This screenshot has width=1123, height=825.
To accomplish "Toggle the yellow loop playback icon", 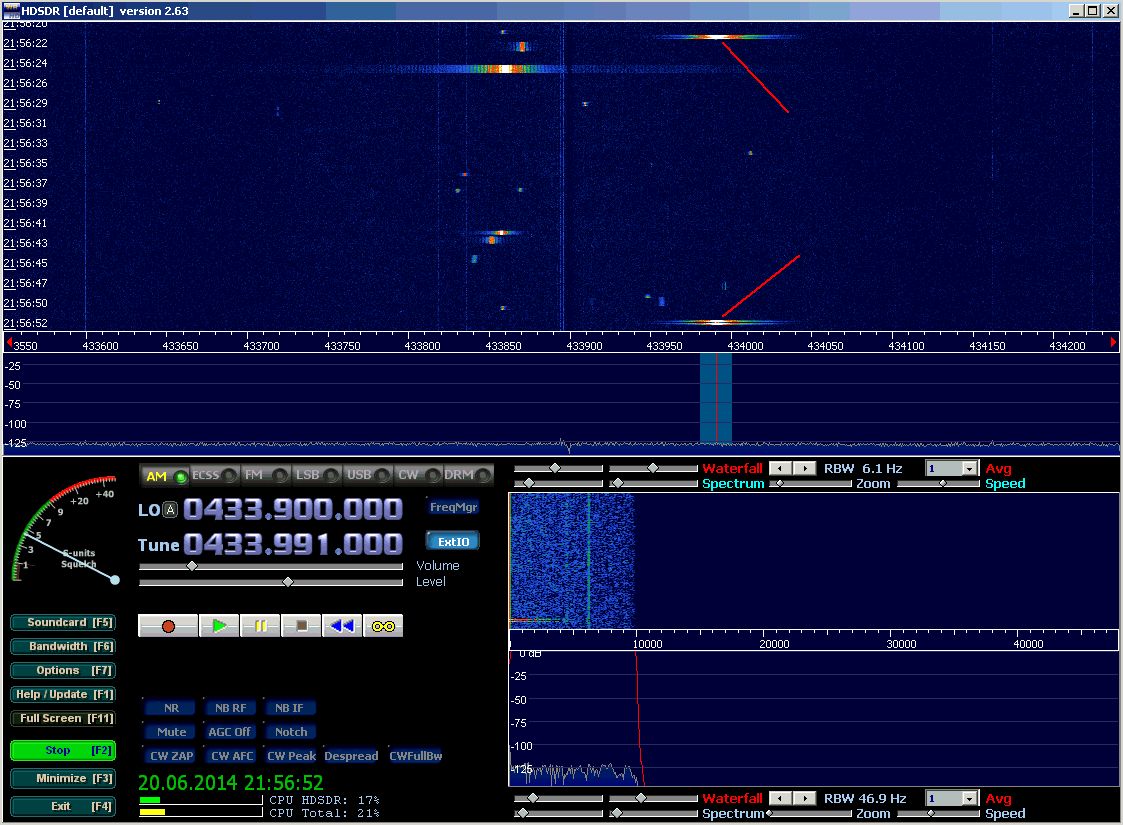I will point(383,626).
